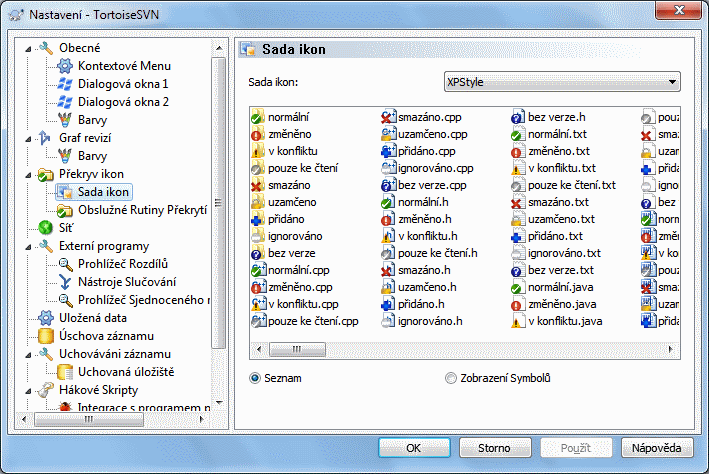
Task: Click the red exclamation folder icon for změněno
Action: (x=257, y=134)
